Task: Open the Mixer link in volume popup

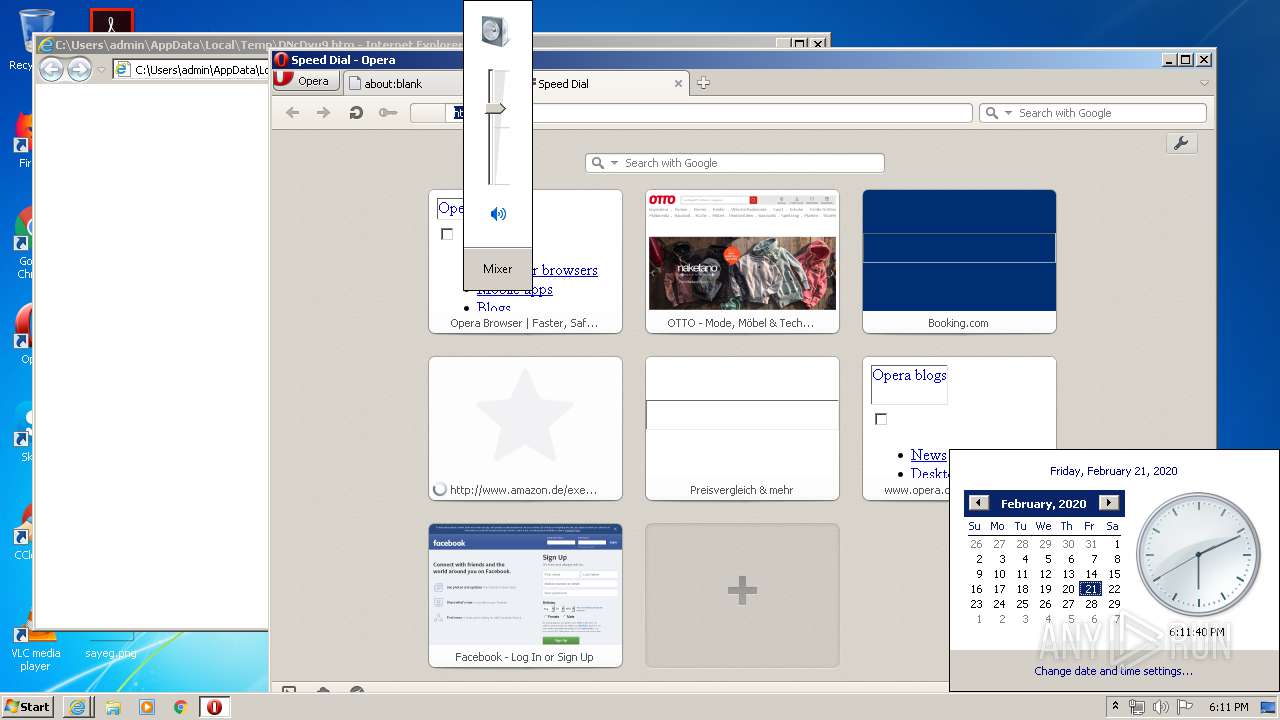Action: (497, 269)
